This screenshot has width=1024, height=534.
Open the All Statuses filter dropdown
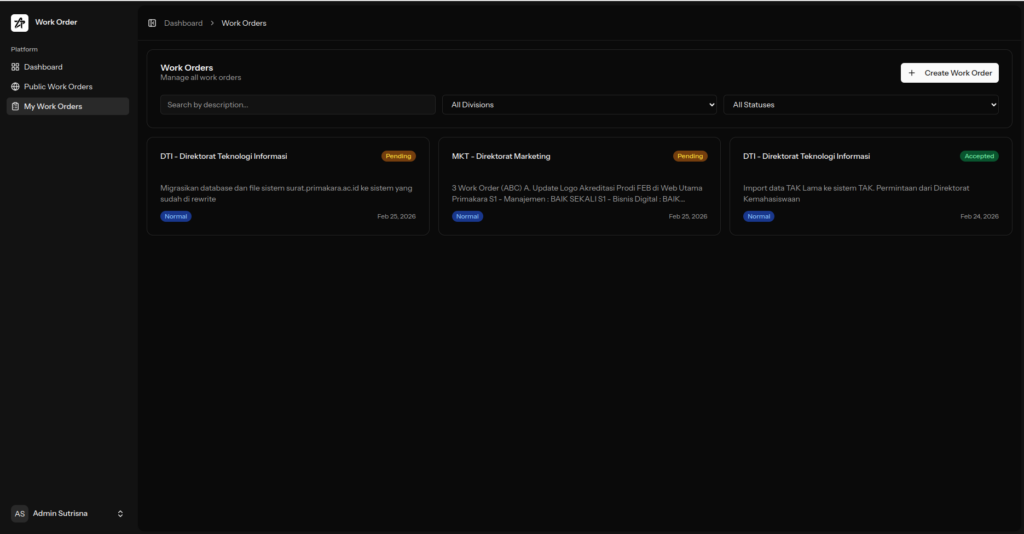pos(861,104)
